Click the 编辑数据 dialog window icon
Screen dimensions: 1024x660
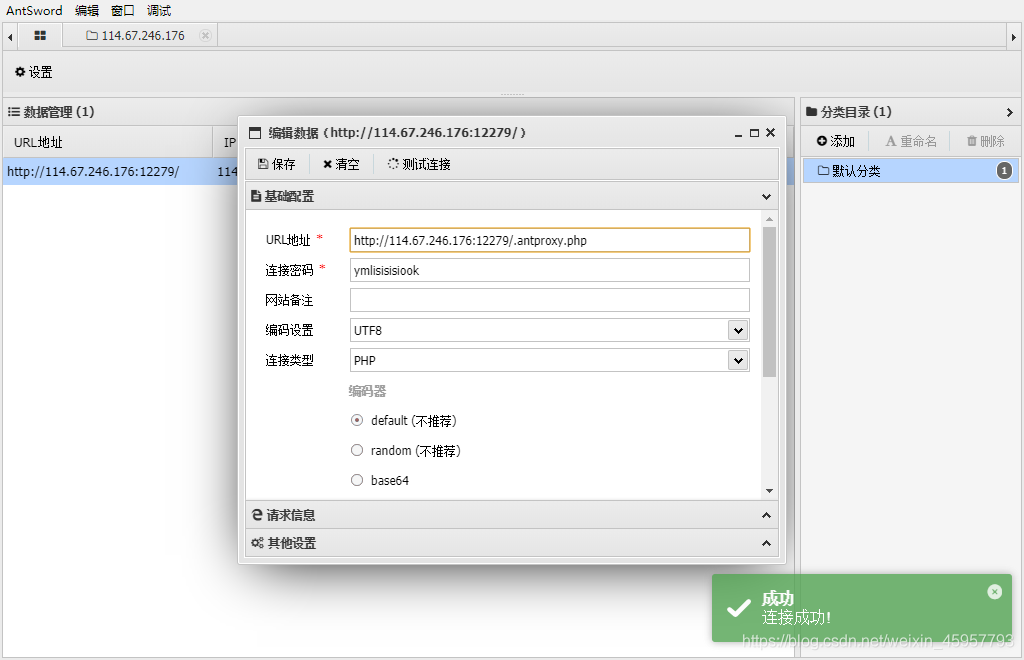point(255,133)
